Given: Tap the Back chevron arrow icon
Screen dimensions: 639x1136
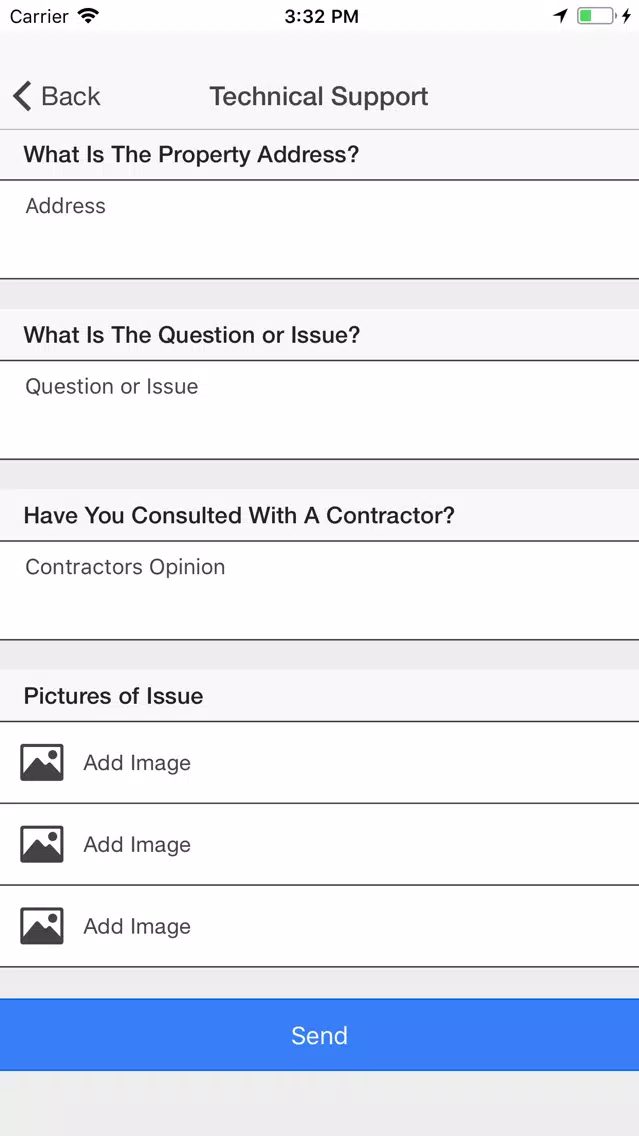Looking at the screenshot, I should (22, 96).
